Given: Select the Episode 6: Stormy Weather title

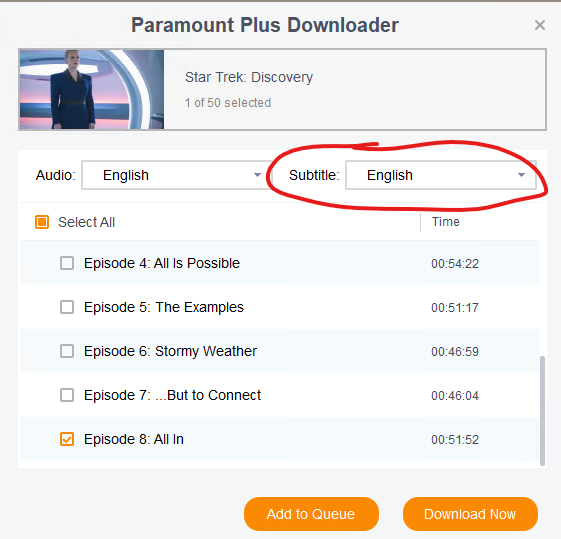Looking at the screenshot, I should point(170,351).
